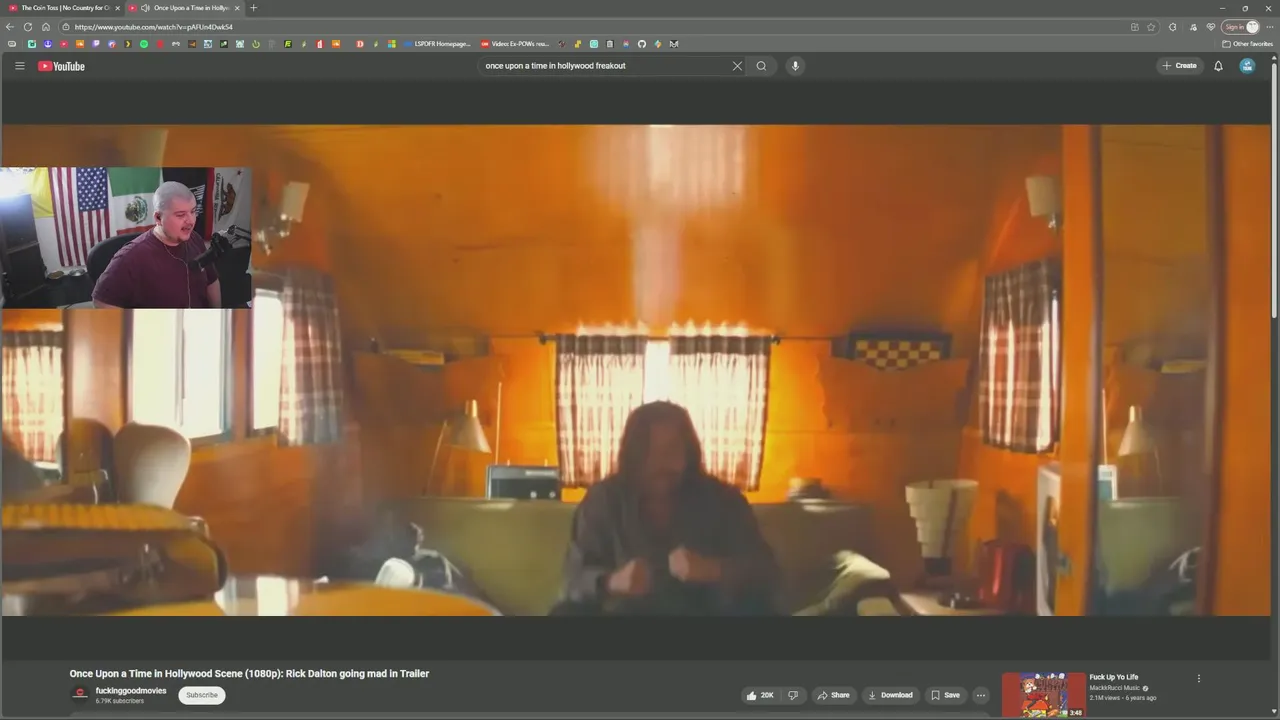Like the video with thumbs up
Screen dimensions: 1280x720
pos(760,695)
